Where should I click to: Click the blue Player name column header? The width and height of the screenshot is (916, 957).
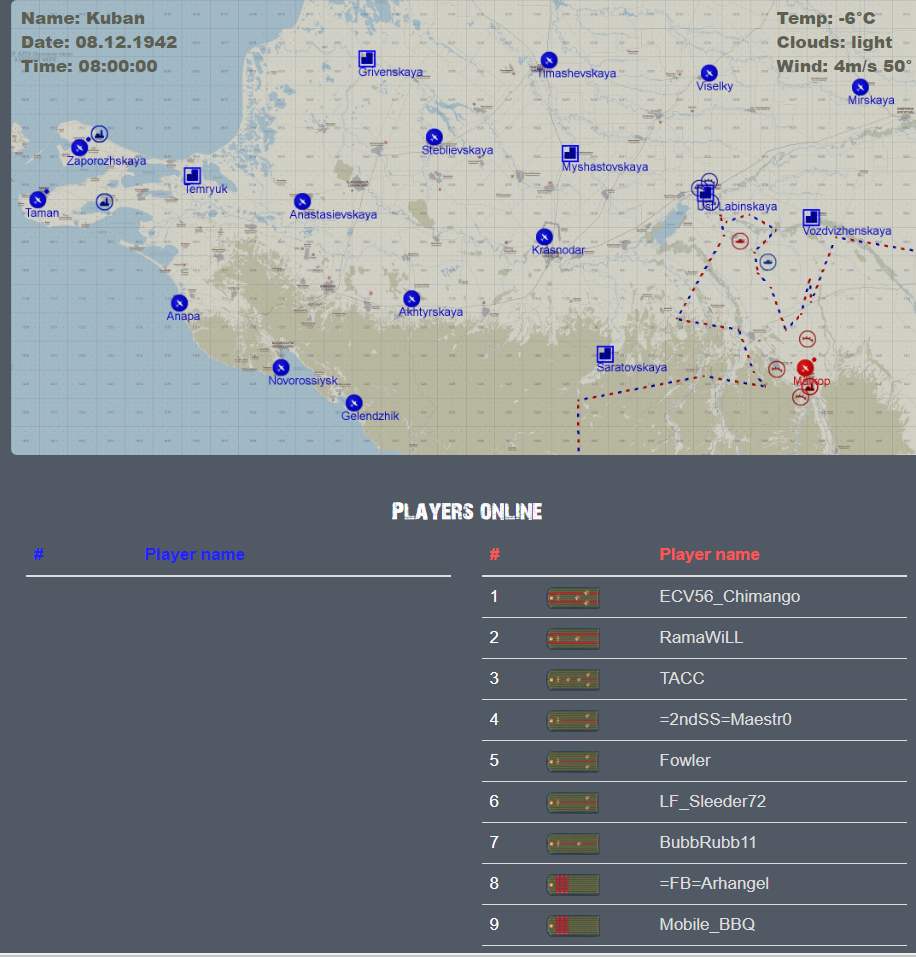coord(194,555)
